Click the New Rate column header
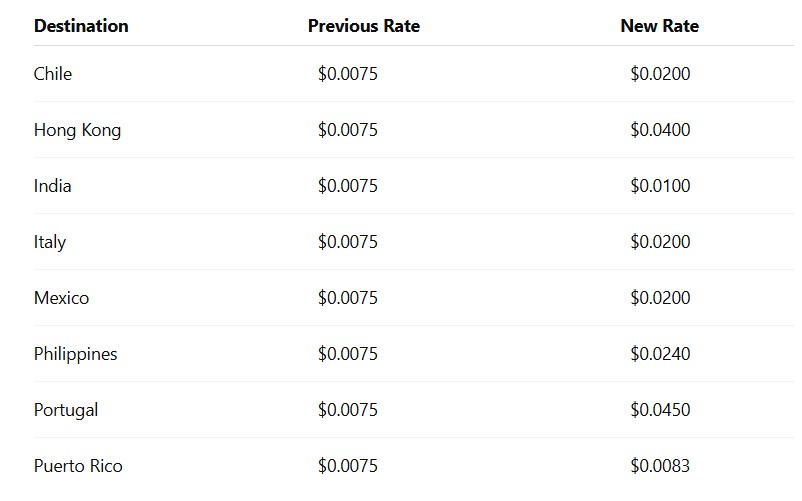This screenshot has width=802, height=501. click(660, 26)
